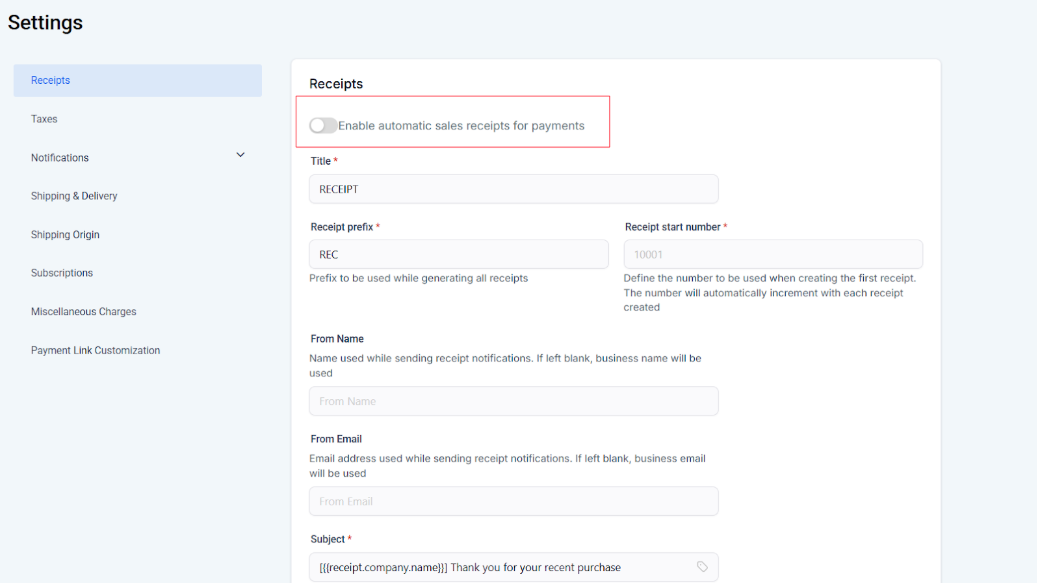Go to the Taxes settings section
Viewport: 1037px width, 584px height.
[44, 119]
